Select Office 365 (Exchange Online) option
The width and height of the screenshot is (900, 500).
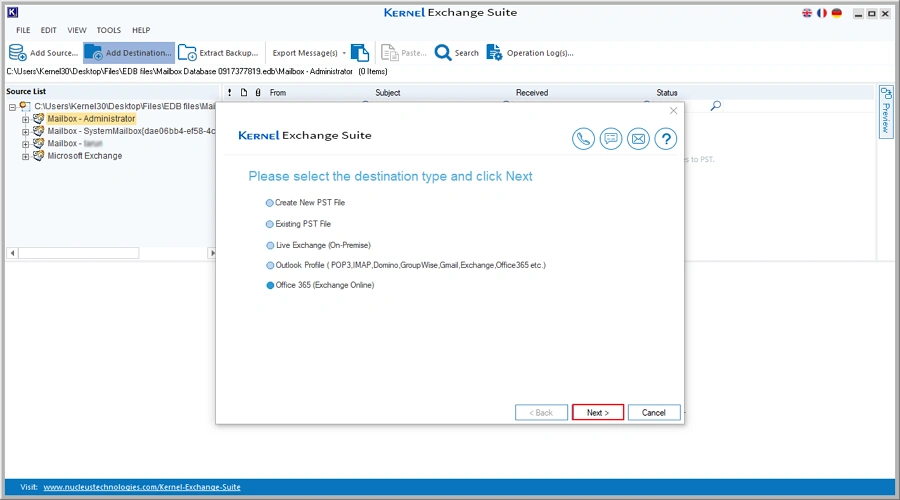320,285
